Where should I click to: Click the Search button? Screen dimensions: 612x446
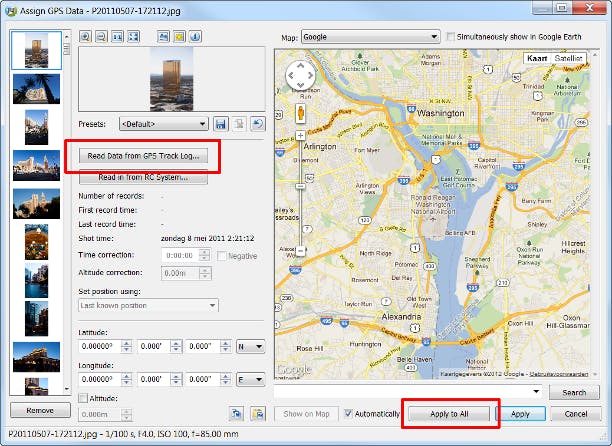coord(574,393)
